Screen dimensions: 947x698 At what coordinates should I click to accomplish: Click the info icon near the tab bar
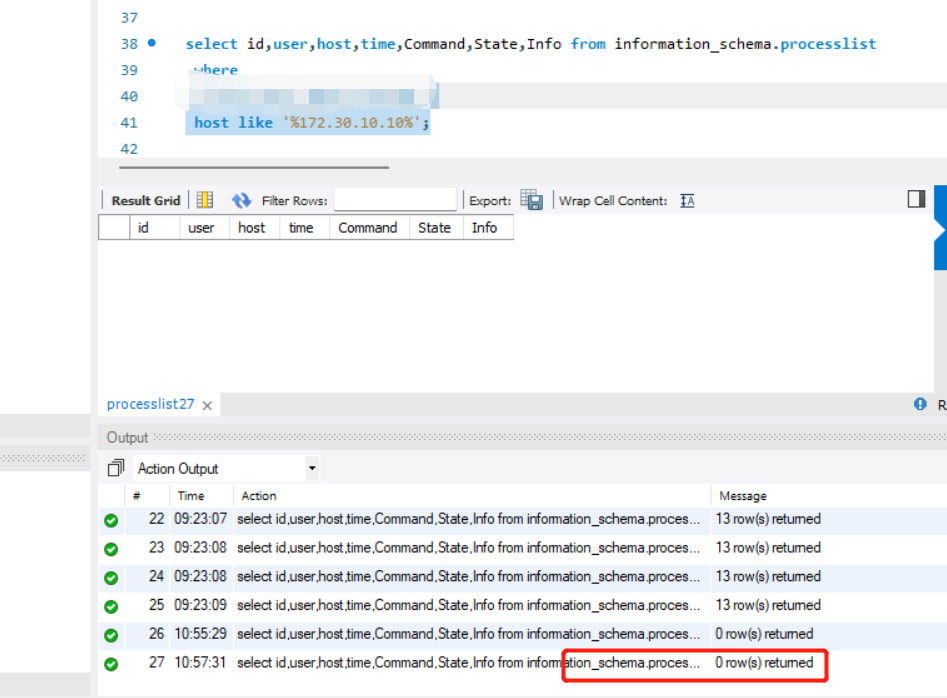tap(918, 404)
